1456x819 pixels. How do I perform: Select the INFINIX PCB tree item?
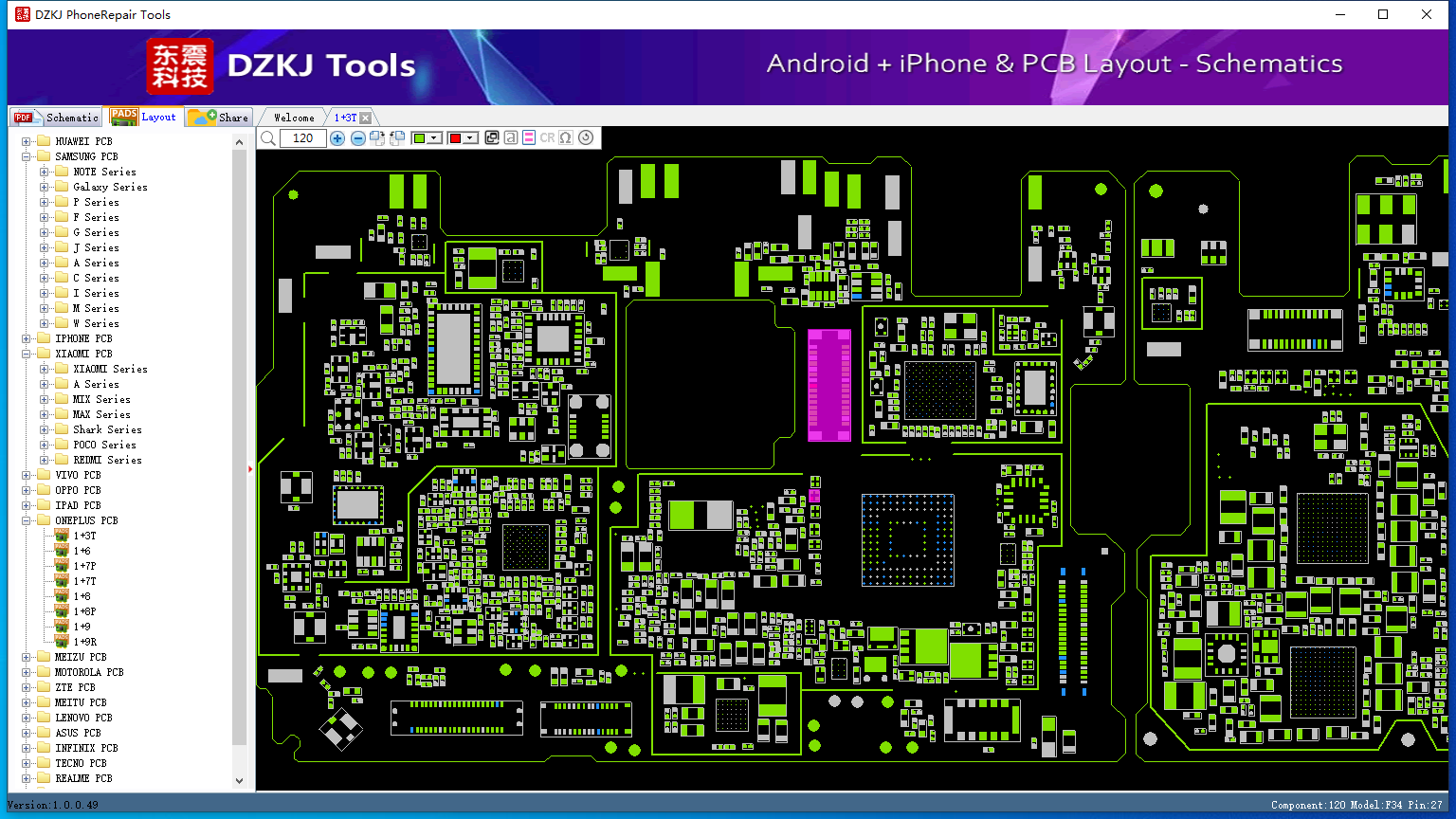click(86, 748)
